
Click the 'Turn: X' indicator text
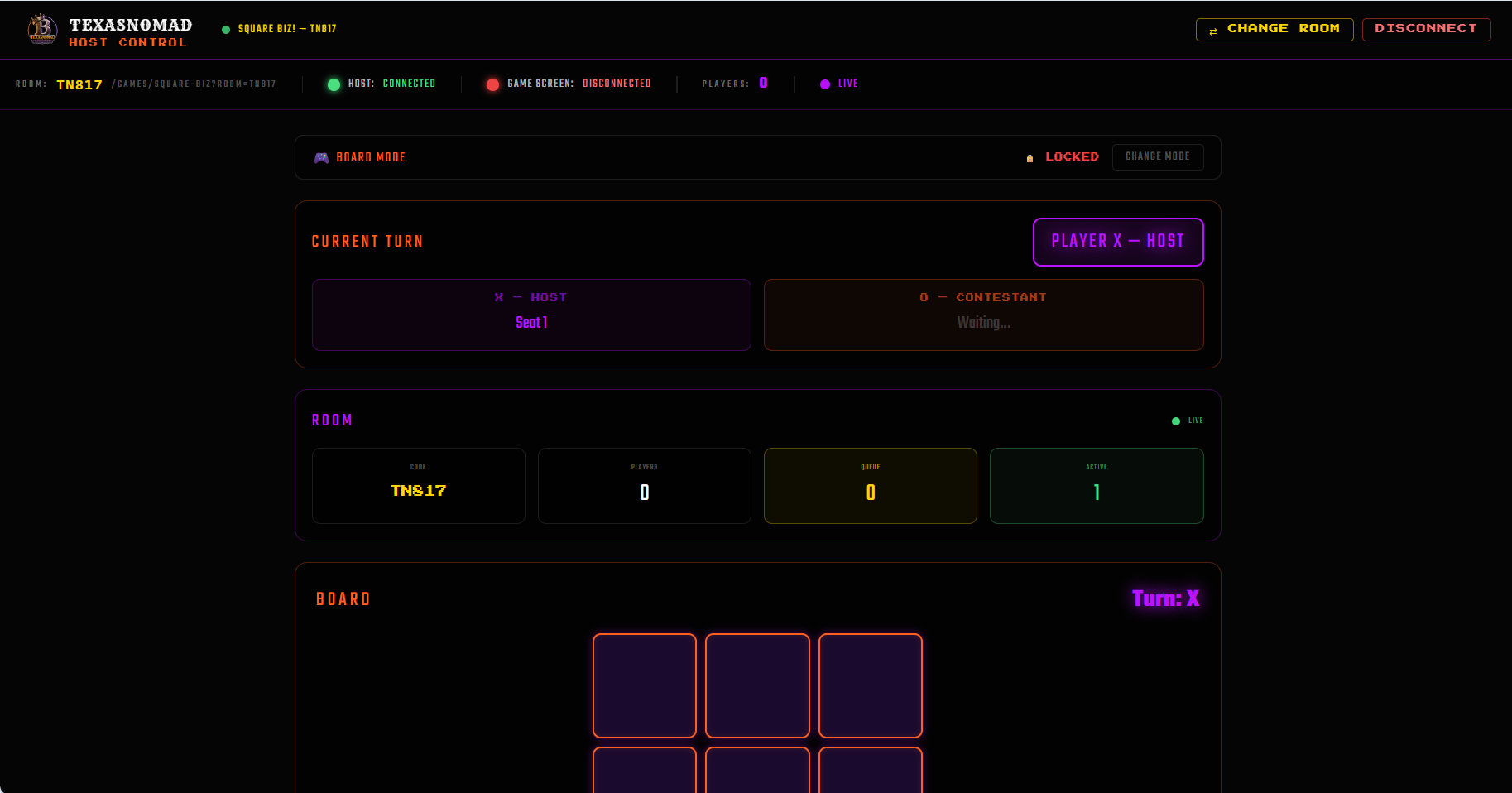(x=1165, y=598)
